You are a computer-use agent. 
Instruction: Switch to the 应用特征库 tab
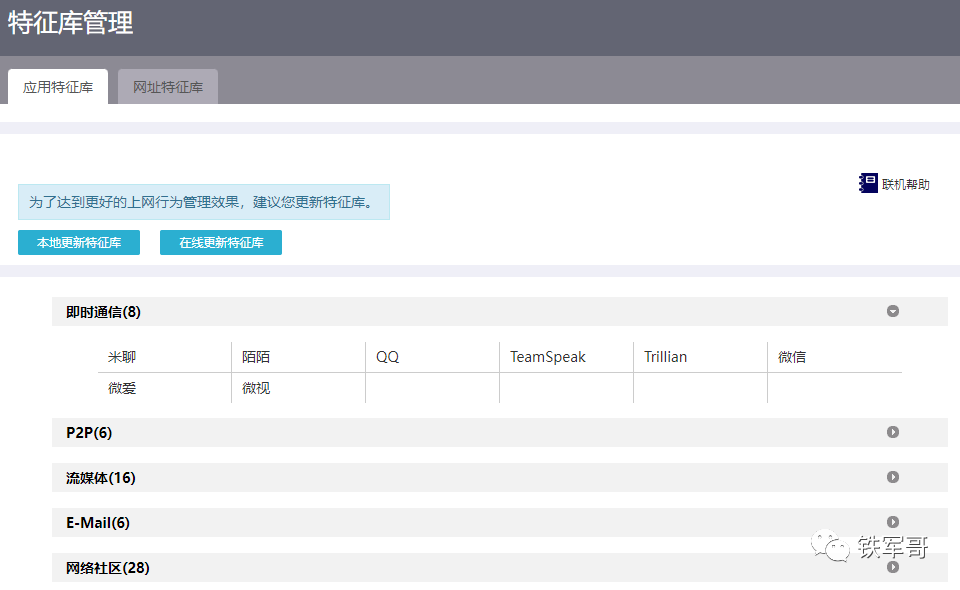(58, 87)
